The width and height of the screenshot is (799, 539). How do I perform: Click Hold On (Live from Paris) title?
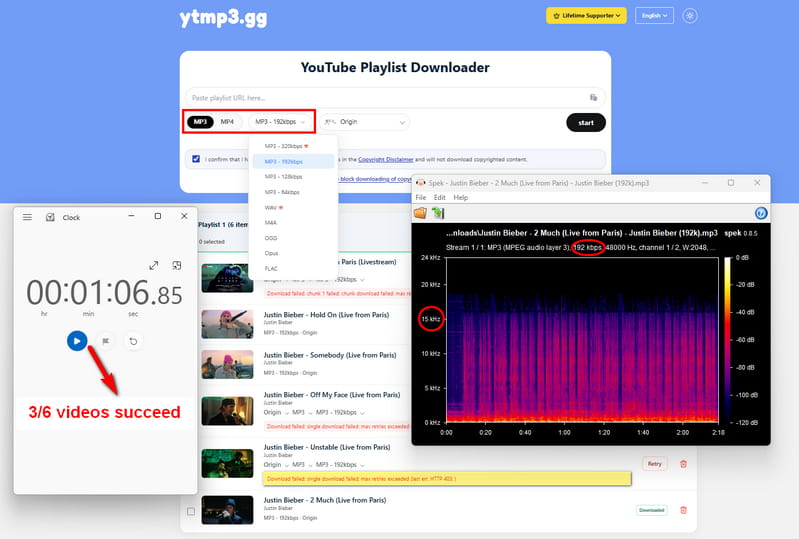click(x=326, y=315)
